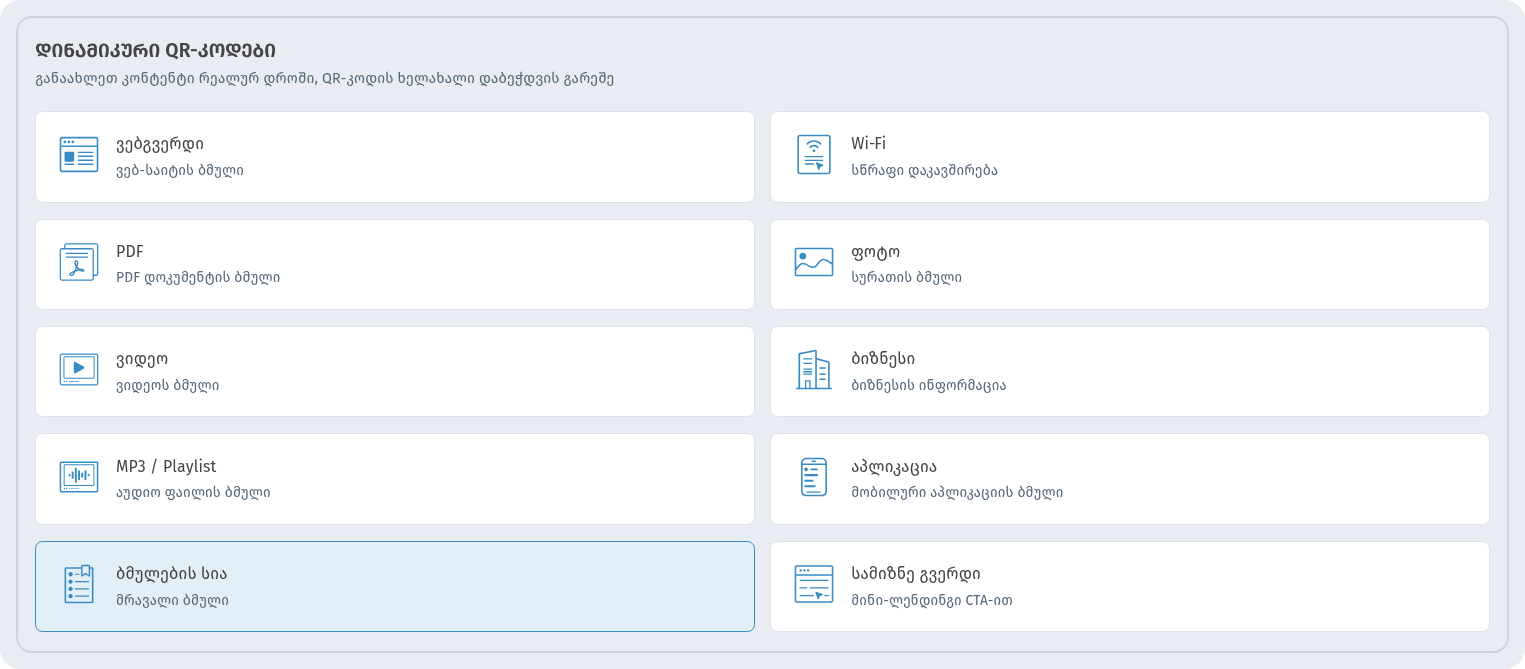1525x669 pixels.
Task: Click the დინამიკური QR-კოდები heading
Action: click(x=155, y=50)
